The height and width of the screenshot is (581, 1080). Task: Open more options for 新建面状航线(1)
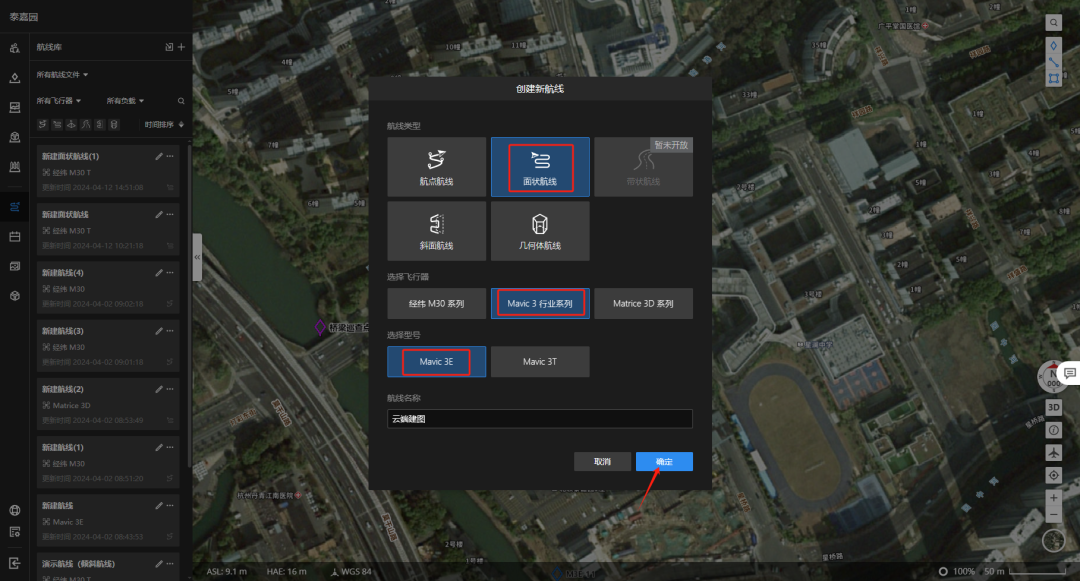(x=170, y=156)
